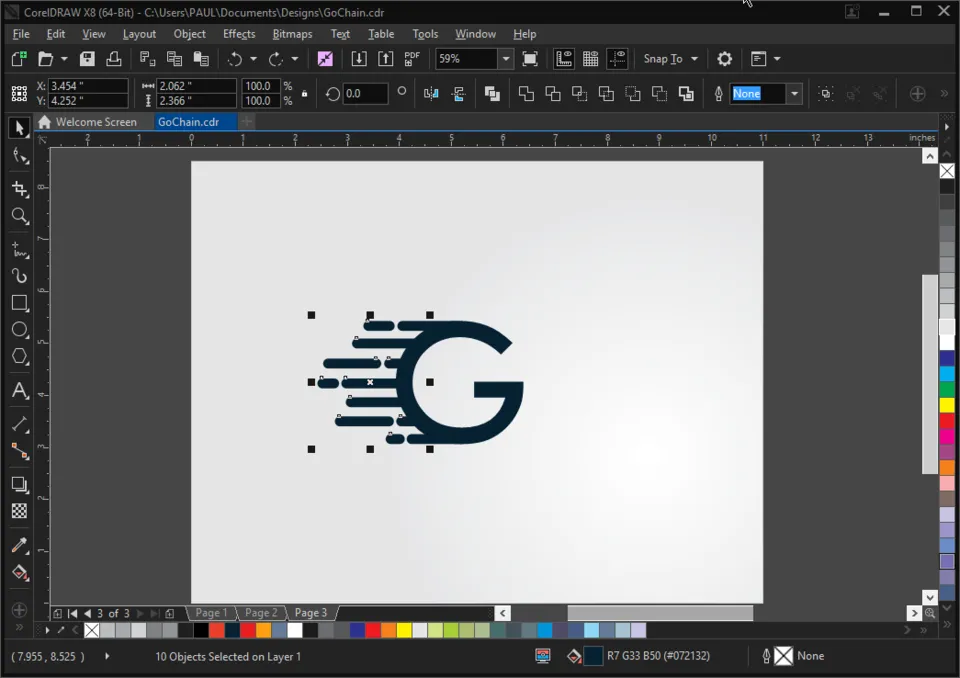Screen dimensions: 960x678
Task: Click the X position input field
Action: pyautogui.click(x=88, y=86)
